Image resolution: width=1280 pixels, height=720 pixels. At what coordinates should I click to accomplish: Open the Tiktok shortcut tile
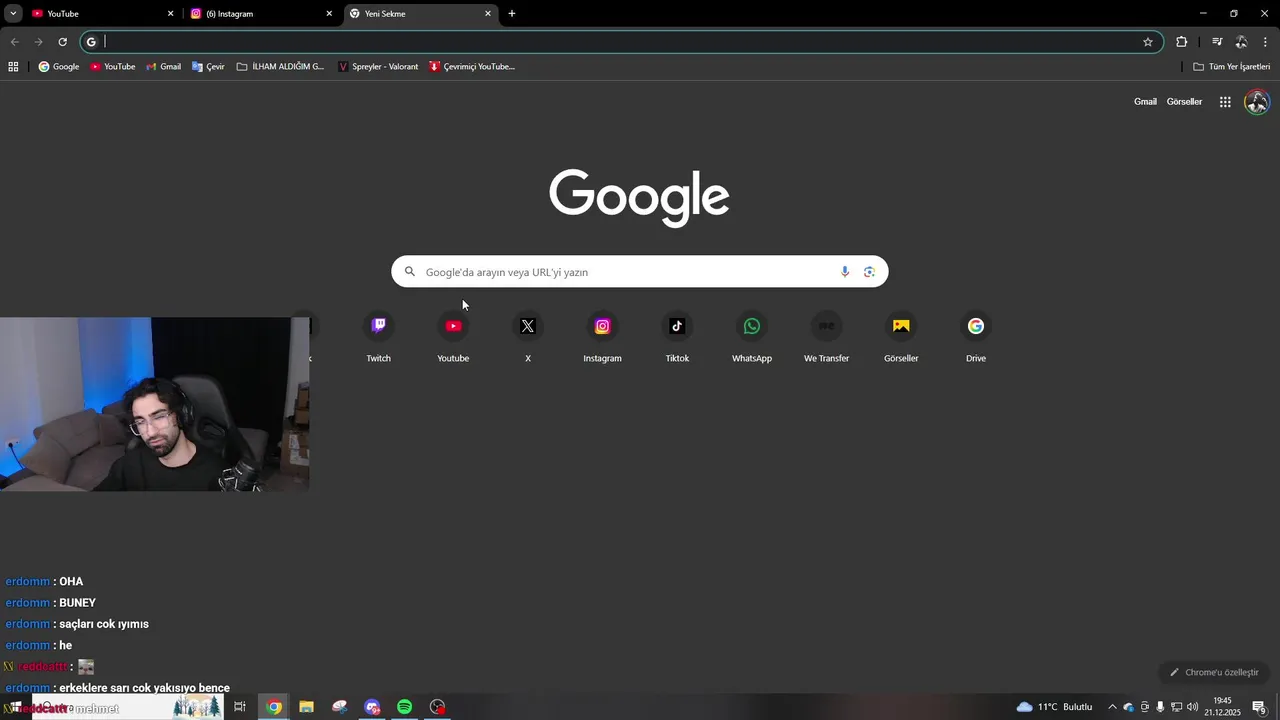tap(677, 337)
